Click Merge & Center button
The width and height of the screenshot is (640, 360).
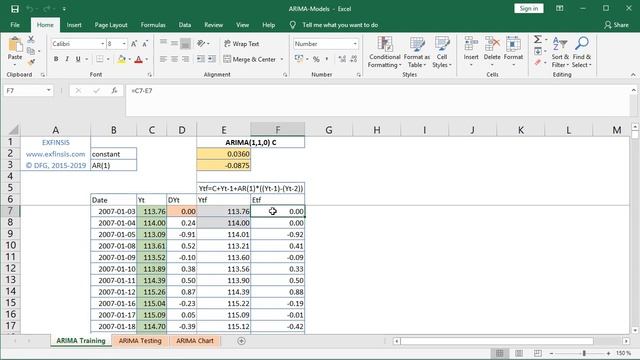coord(250,59)
